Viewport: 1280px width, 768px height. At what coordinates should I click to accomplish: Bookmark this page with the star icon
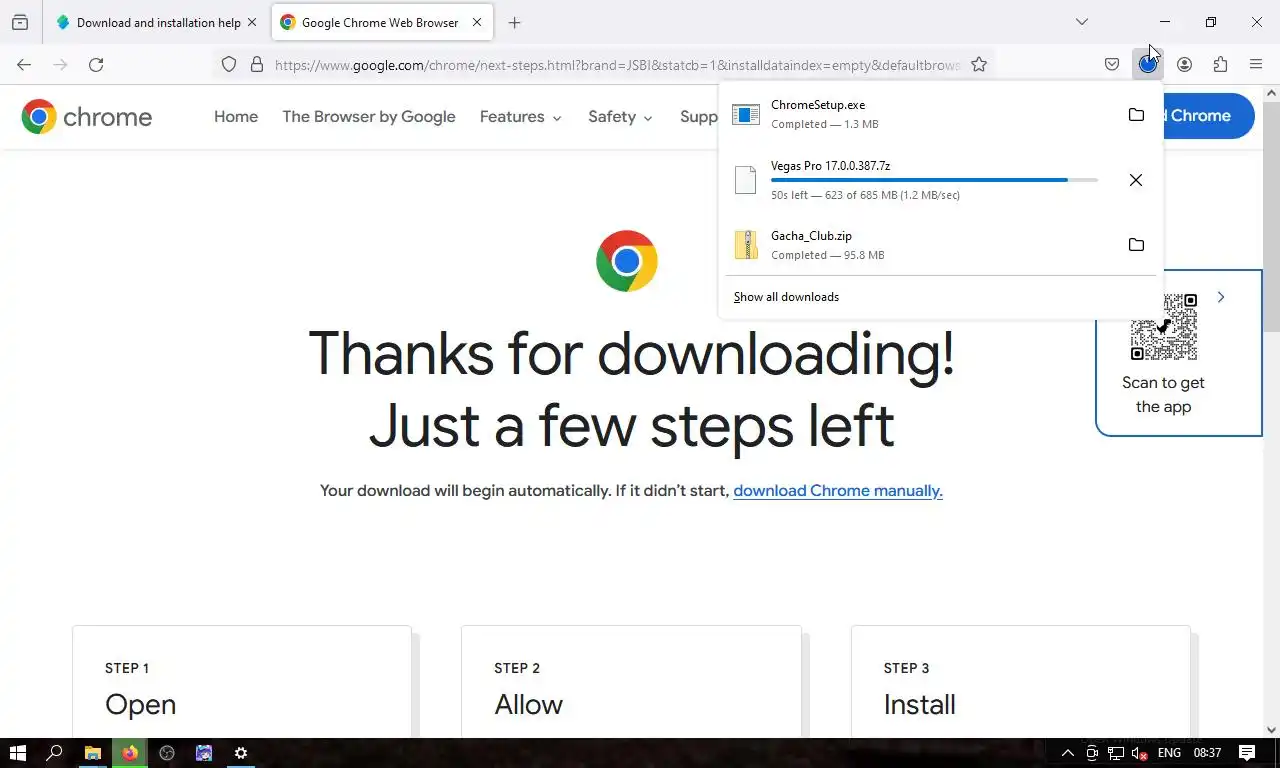pyautogui.click(x=979, y=64)
